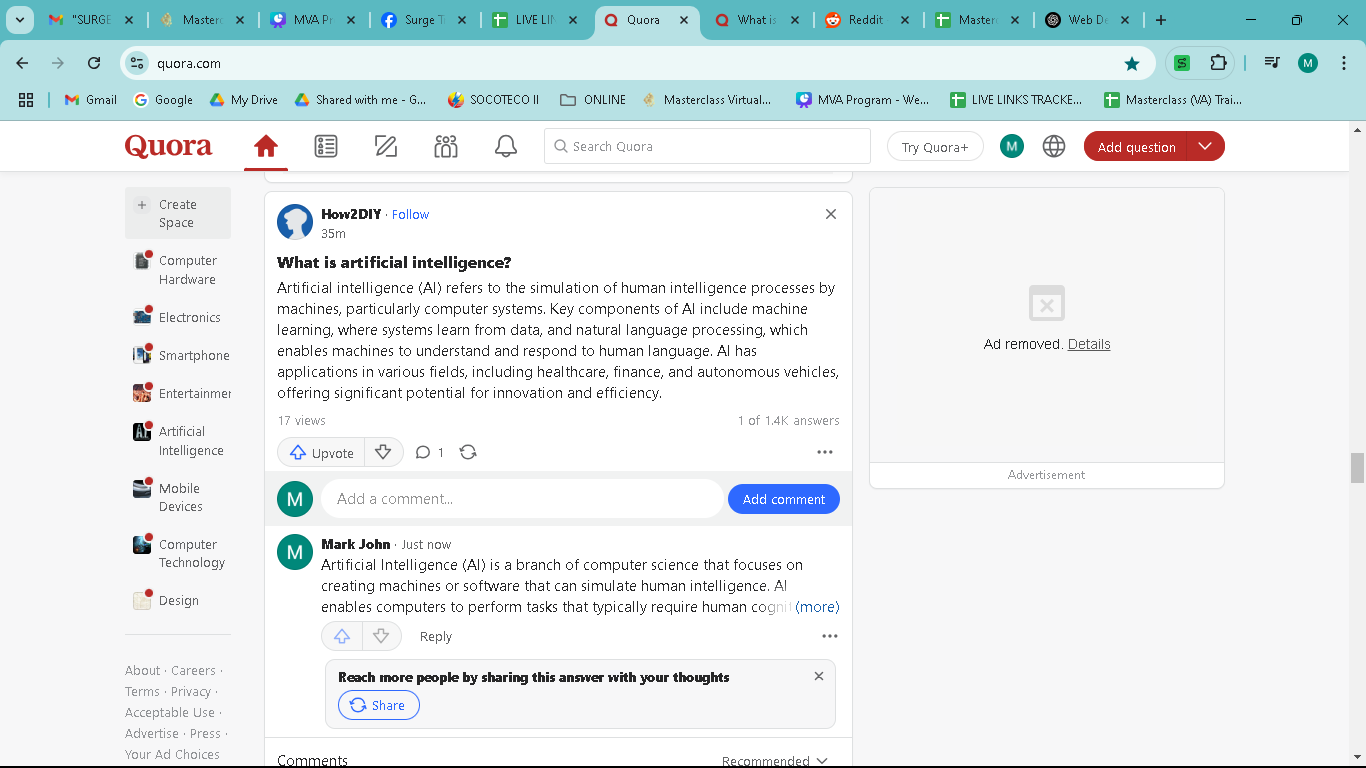Viewport: 1366px width, 768px height.
Task: Open media controls icon in Chrome toolbar
Action: (1272, 63)
